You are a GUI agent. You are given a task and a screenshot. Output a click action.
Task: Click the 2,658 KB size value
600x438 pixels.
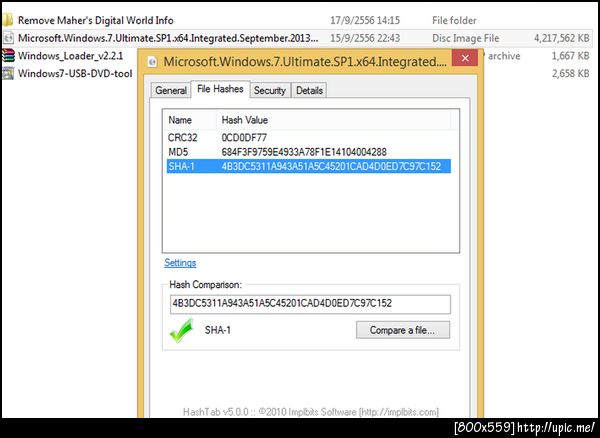click(x=570, y=73)
